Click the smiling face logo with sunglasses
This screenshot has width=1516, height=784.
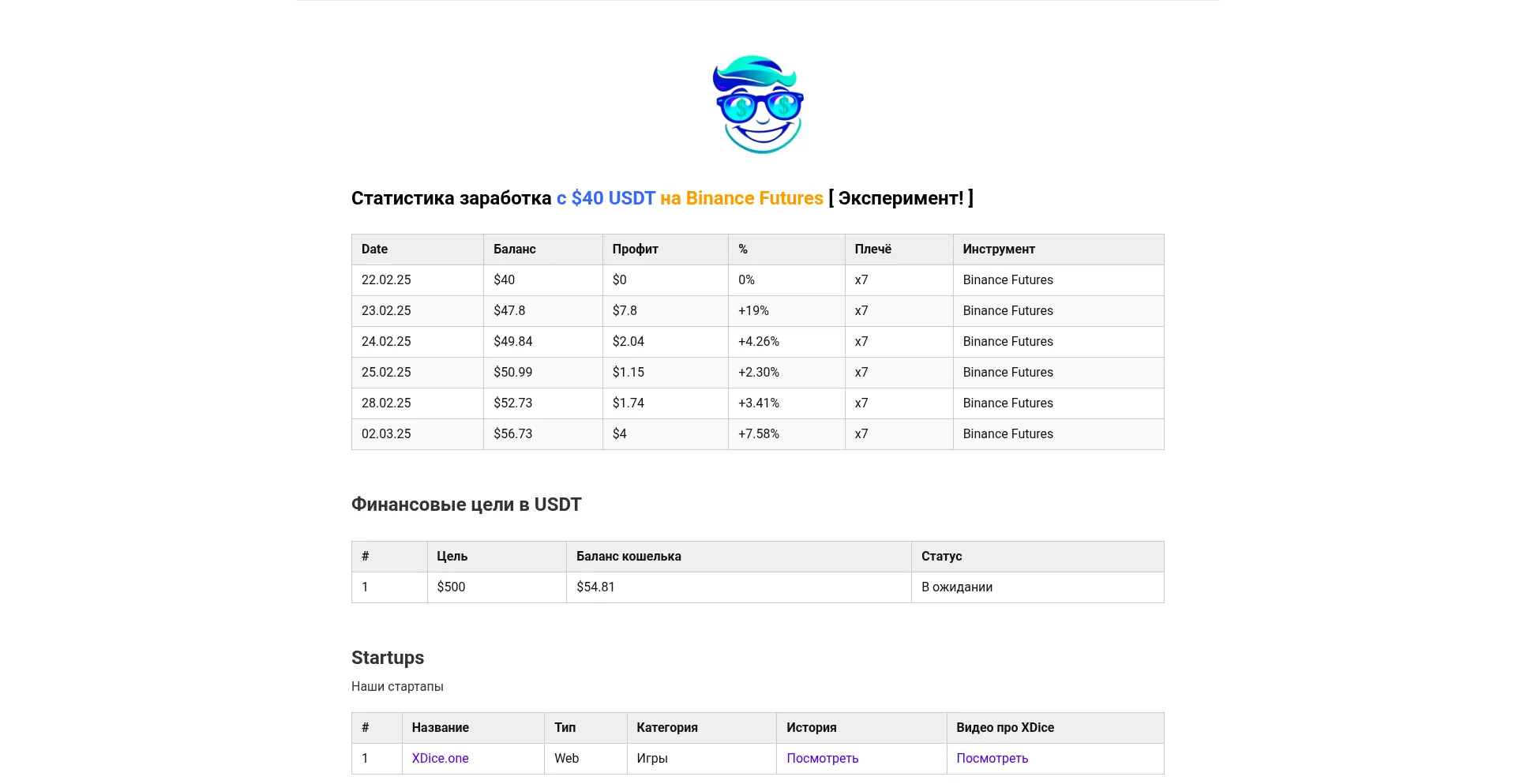click(758, 104)
